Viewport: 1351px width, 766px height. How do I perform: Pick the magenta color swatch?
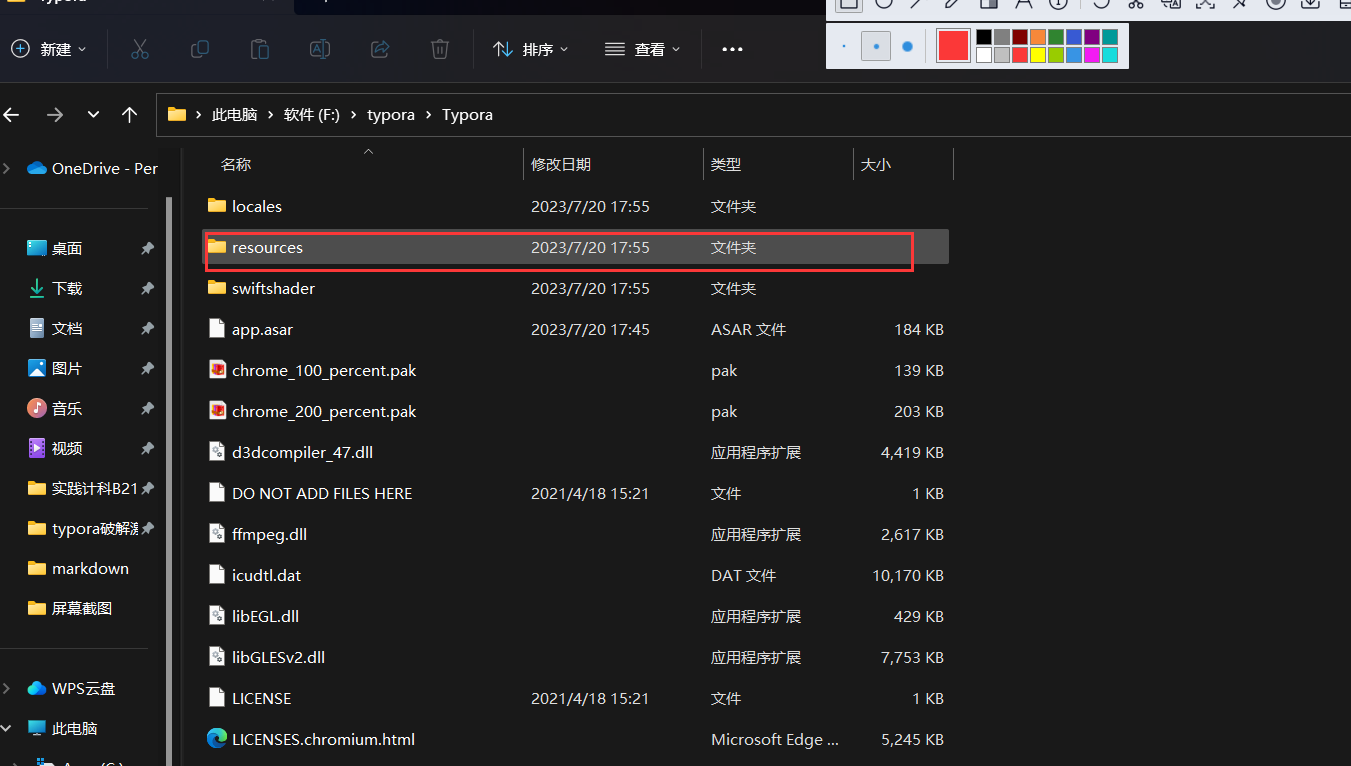[1092, 55]
